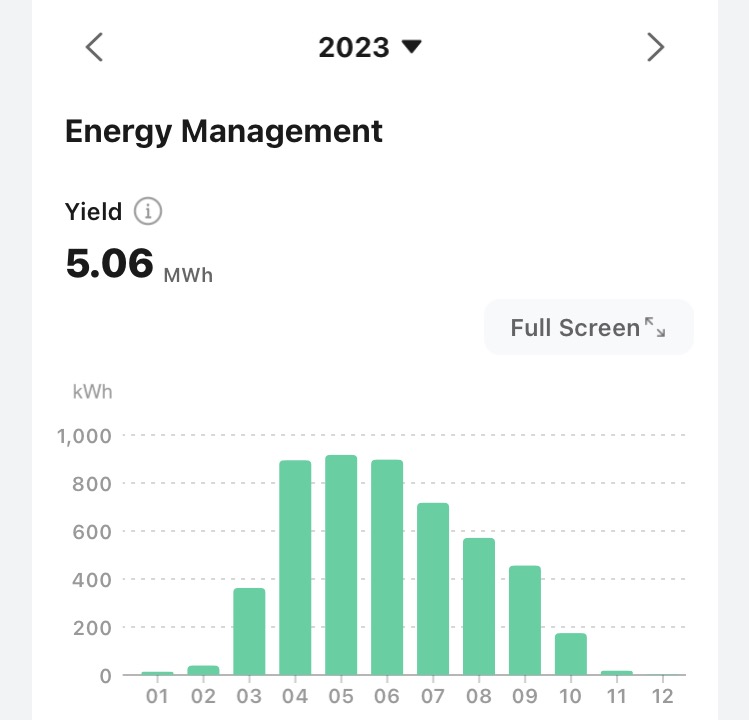The image size is (749, 720).
Task: Open chart with Full Screen button
Action: (588, 327)
